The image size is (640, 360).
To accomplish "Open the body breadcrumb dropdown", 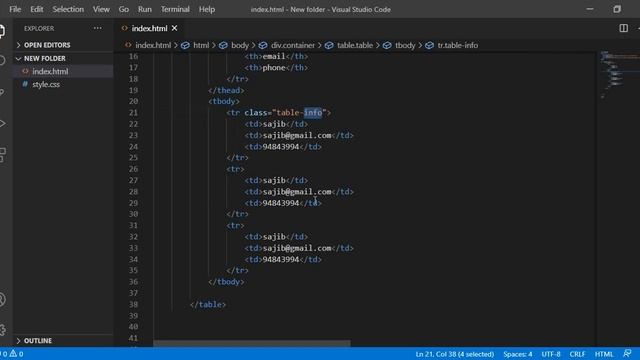I will (240, 45).
